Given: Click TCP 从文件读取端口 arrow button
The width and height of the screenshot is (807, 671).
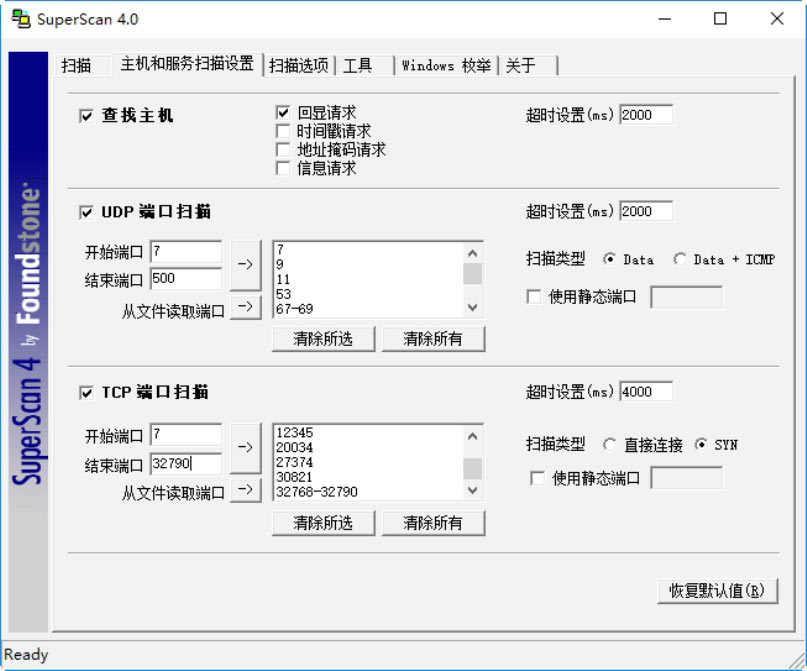Looking at the screenshot, I should [245, 489].
